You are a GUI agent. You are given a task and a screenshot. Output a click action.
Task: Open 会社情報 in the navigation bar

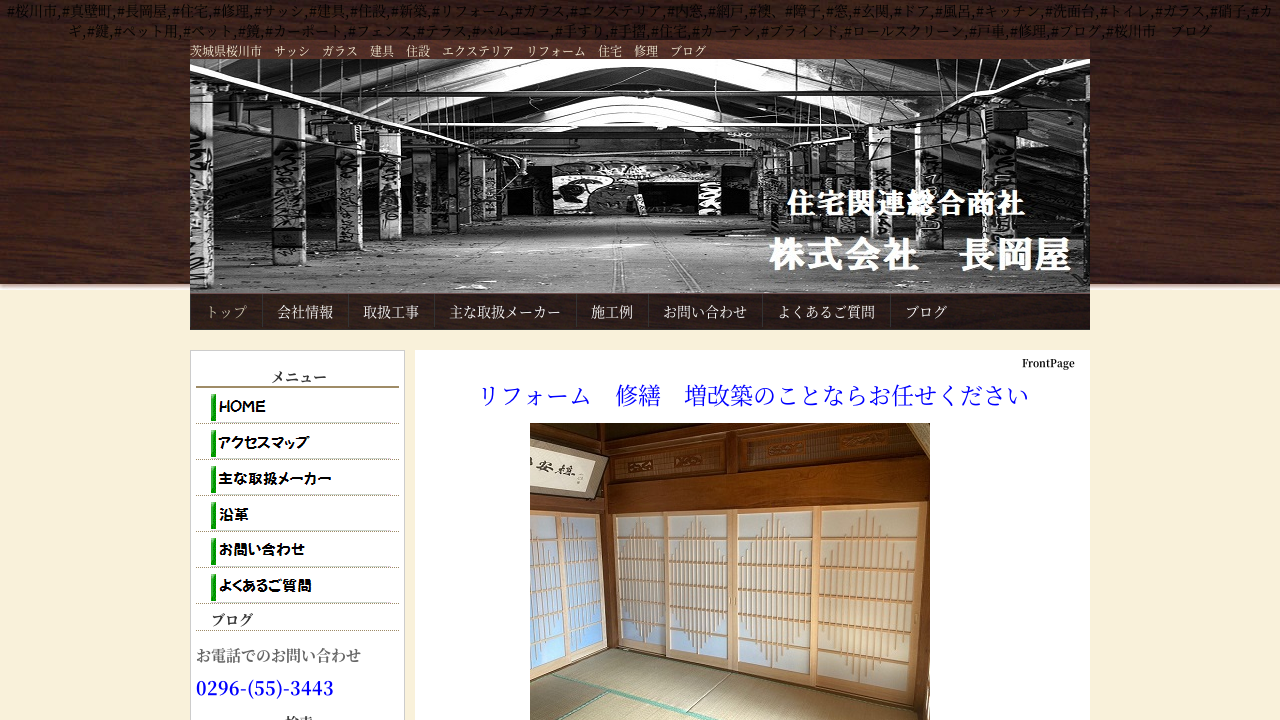click(305, 312)
